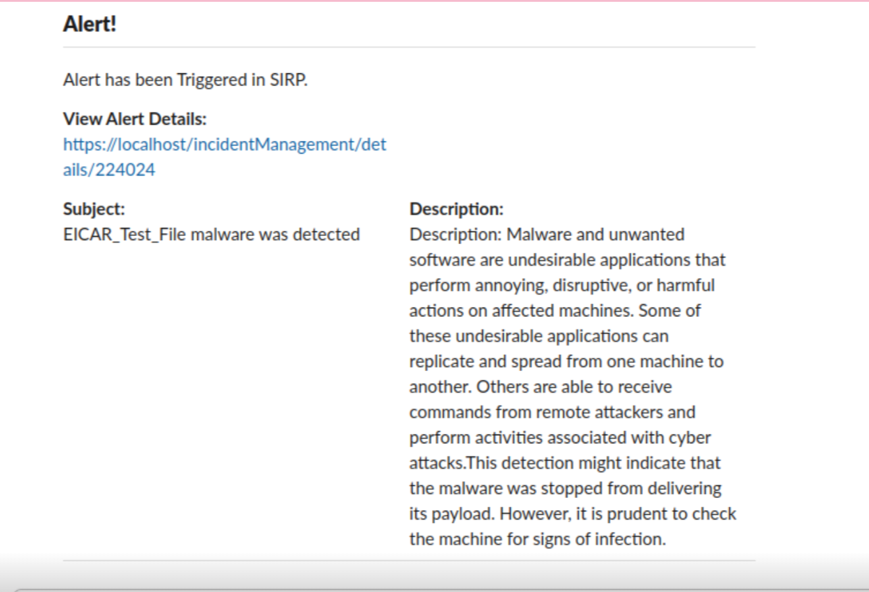Click the line 'its payload. However, it is prudent to check'
The width and height of the screenshot is (869, 592).
tap(573, 514)
